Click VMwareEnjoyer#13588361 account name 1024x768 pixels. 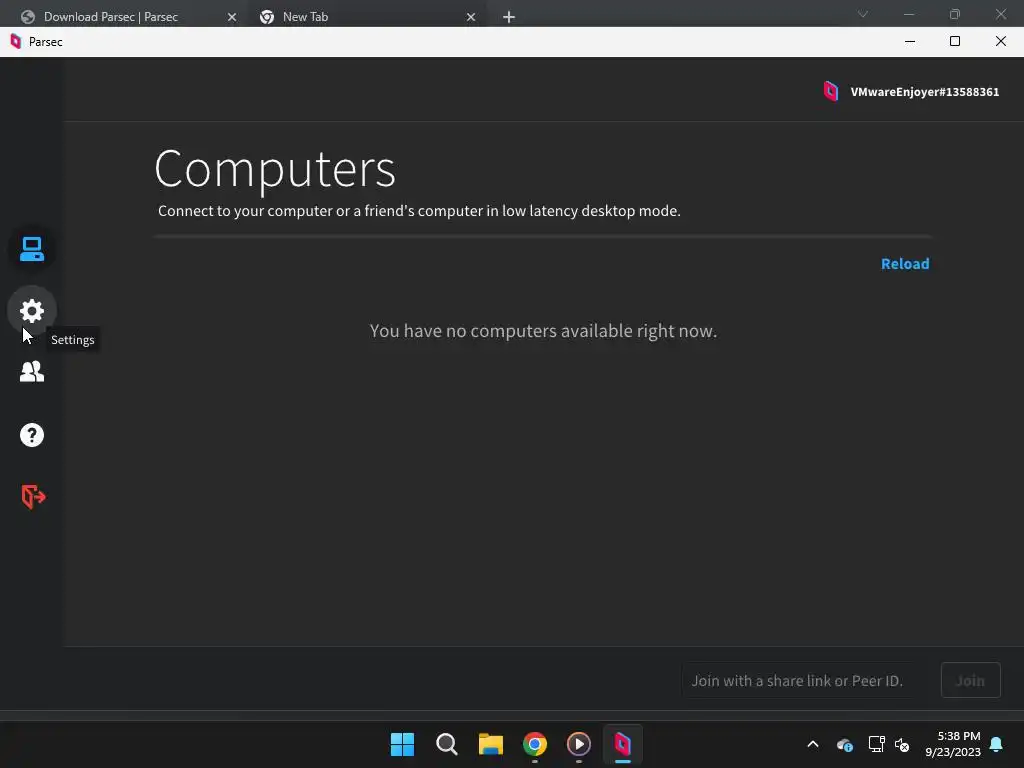924,92
